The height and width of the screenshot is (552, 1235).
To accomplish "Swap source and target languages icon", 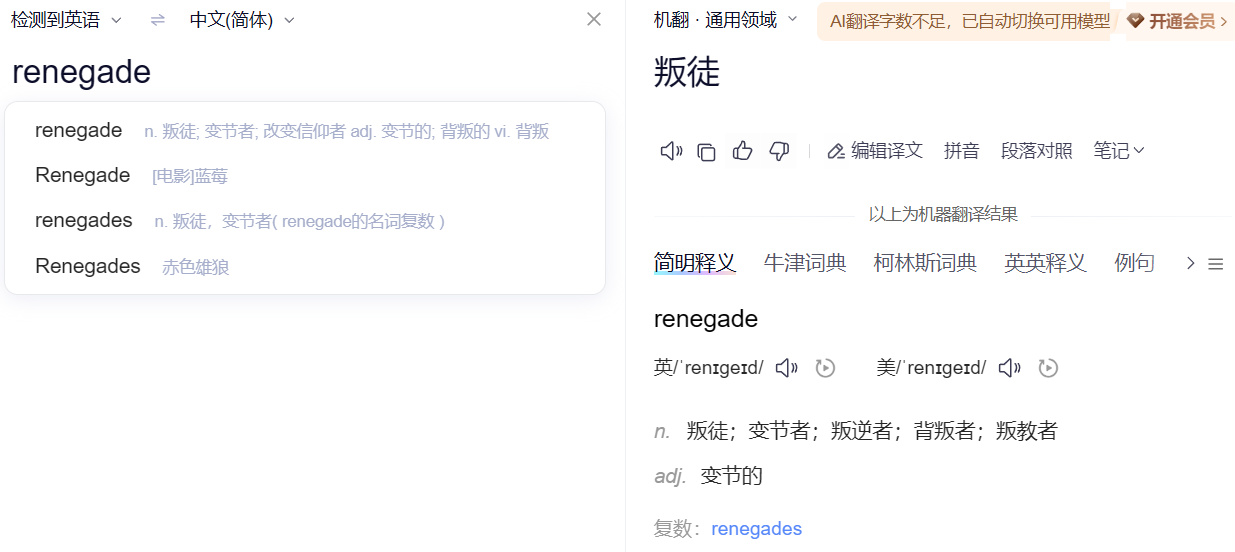I will 158,20.
